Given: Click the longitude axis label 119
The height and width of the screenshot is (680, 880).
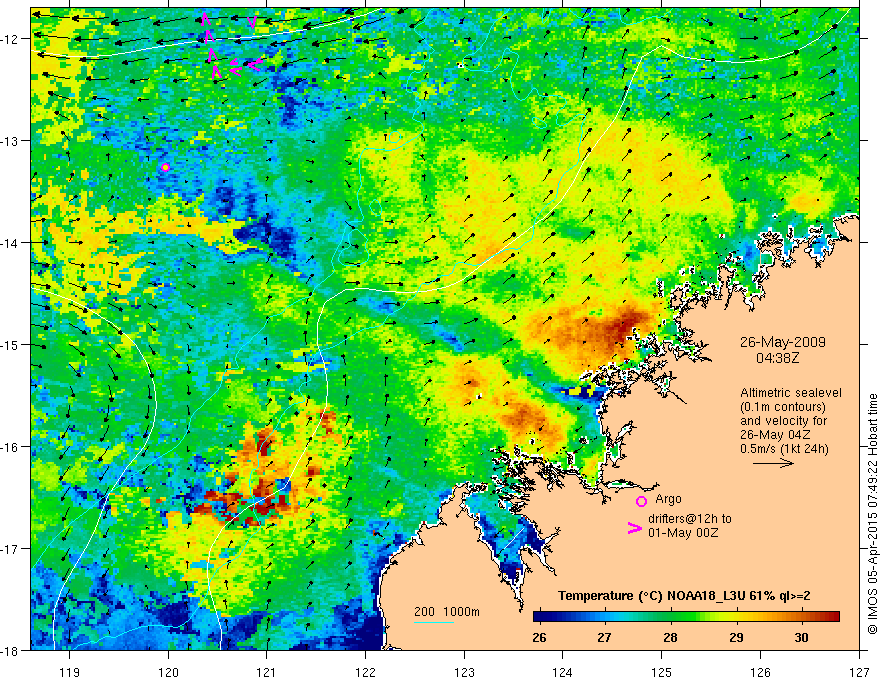Looking at the screenshot, I should [70, 672].
